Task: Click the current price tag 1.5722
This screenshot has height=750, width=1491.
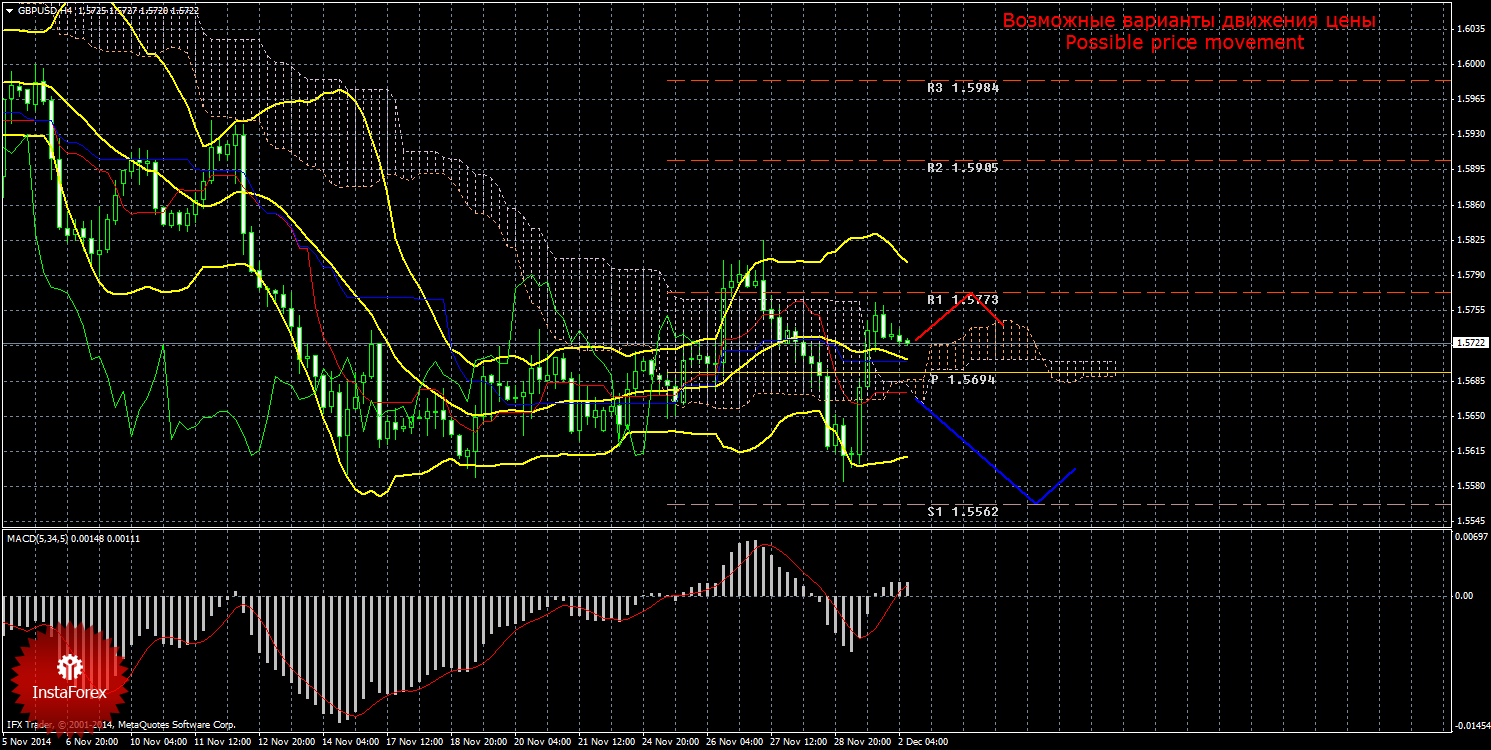Action: pyautogui.click(x=1470, y=342)
